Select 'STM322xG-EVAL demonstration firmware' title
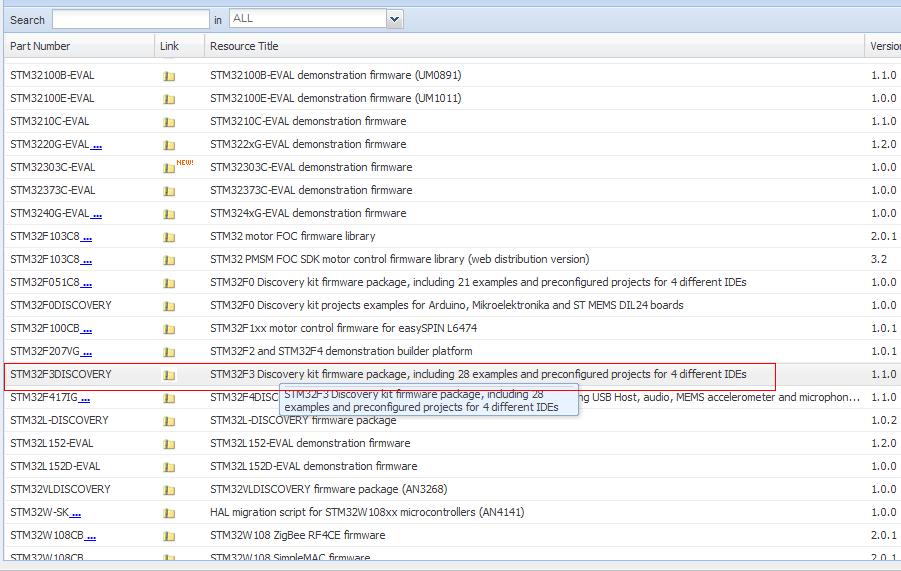 pos(308,144)
